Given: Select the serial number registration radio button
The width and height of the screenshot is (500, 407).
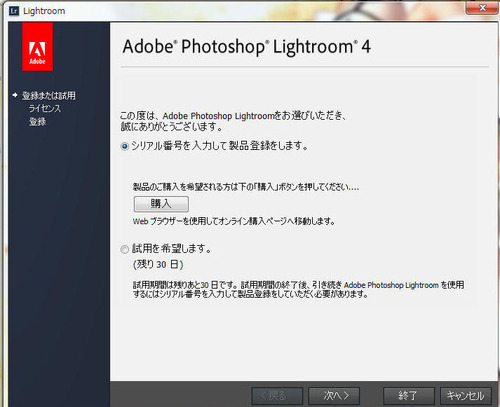Looking at the screenshot, I should tap(125, 146).
